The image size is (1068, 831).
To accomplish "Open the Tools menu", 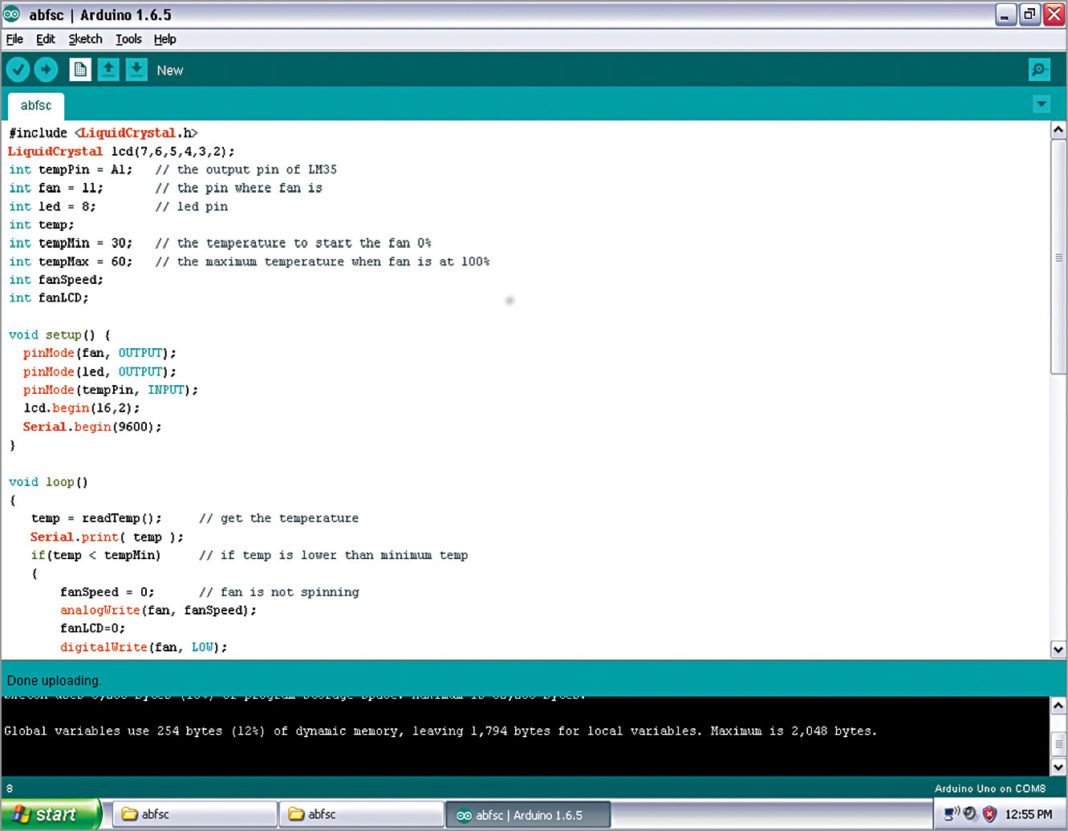I will [128, 39].
